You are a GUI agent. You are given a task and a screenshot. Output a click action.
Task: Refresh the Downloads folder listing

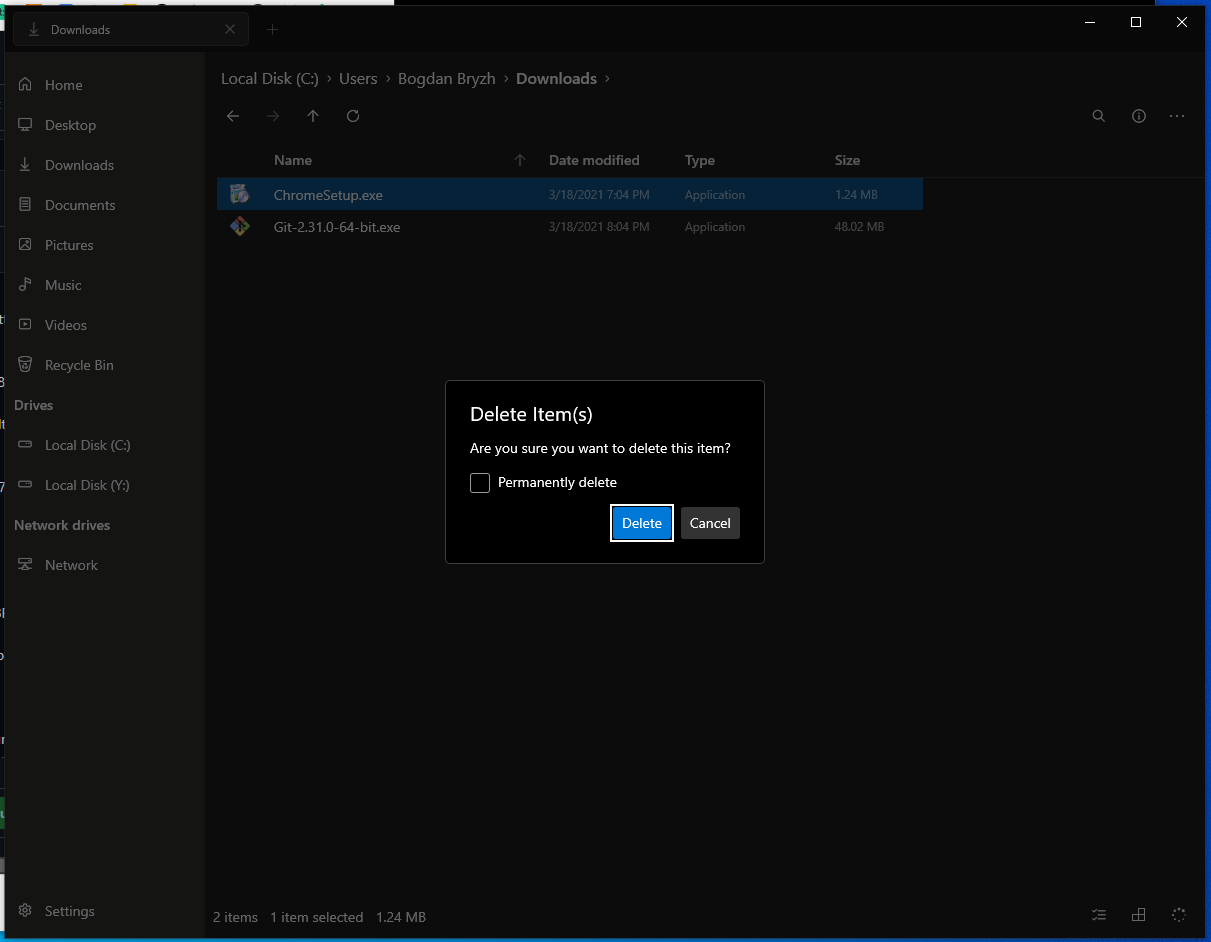(x=353, y=116)
